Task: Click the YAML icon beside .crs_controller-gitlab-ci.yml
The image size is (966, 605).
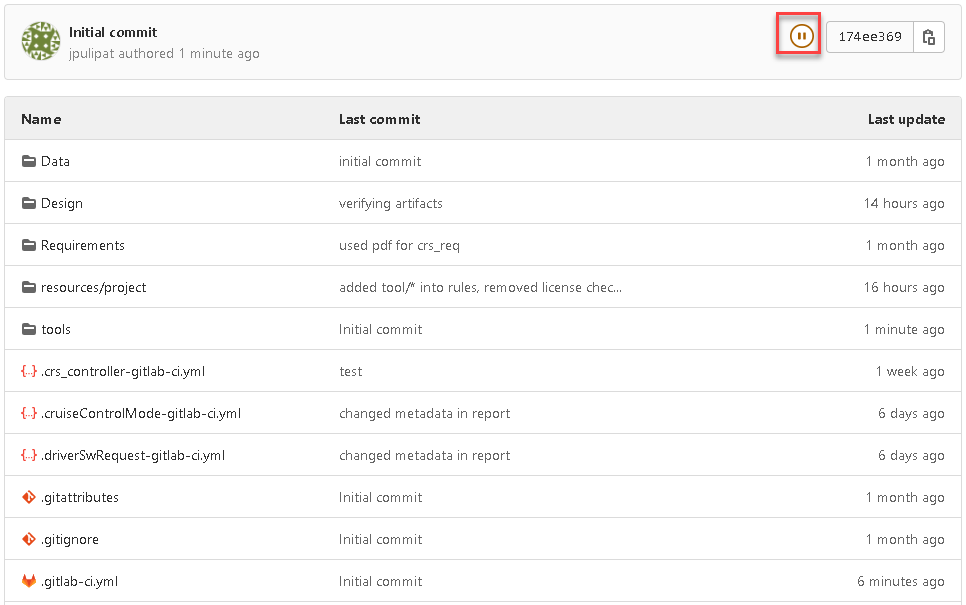Action: click(29, 371)
